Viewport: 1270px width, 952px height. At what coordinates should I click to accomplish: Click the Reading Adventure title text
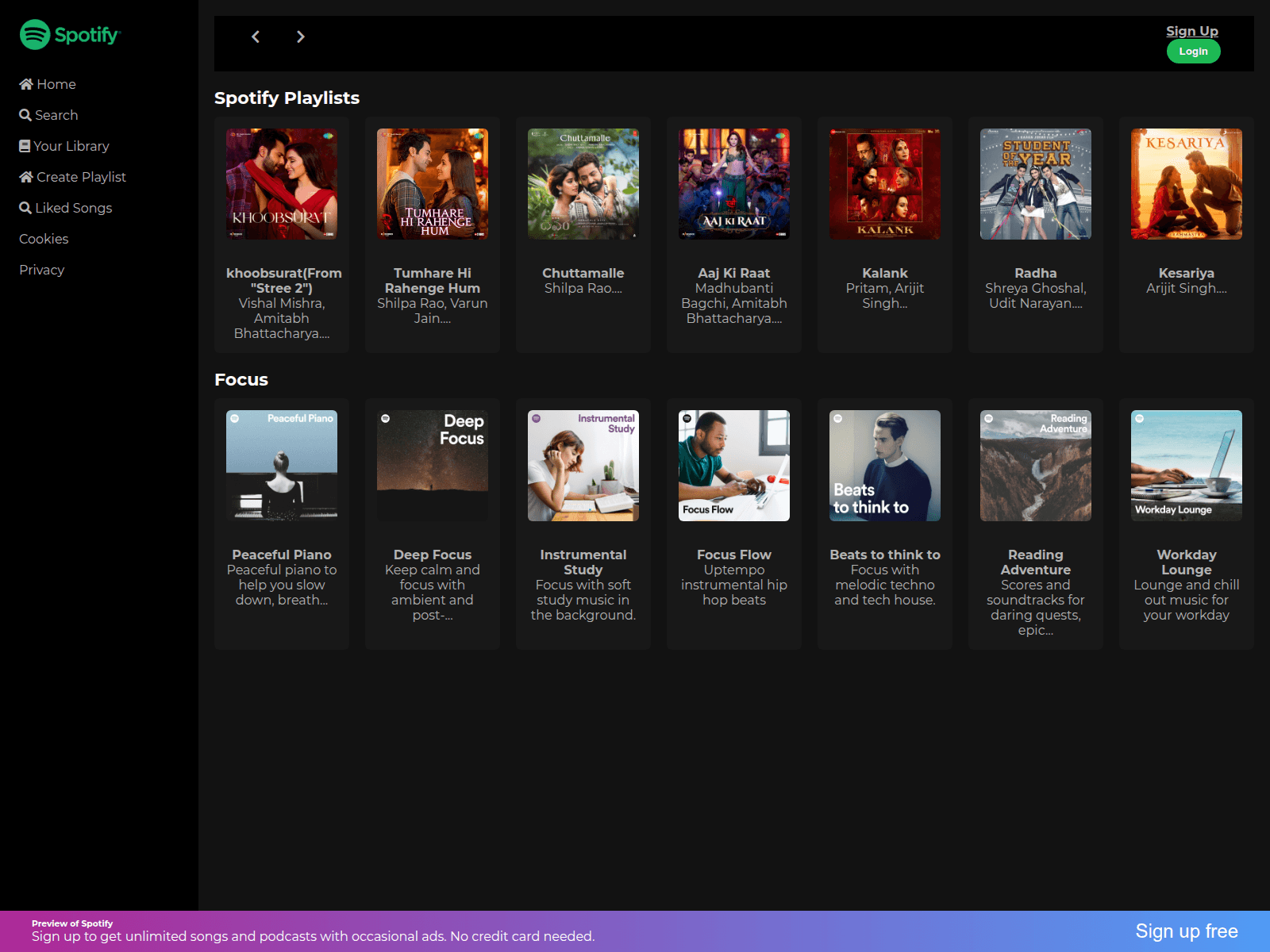point(1036,562)
